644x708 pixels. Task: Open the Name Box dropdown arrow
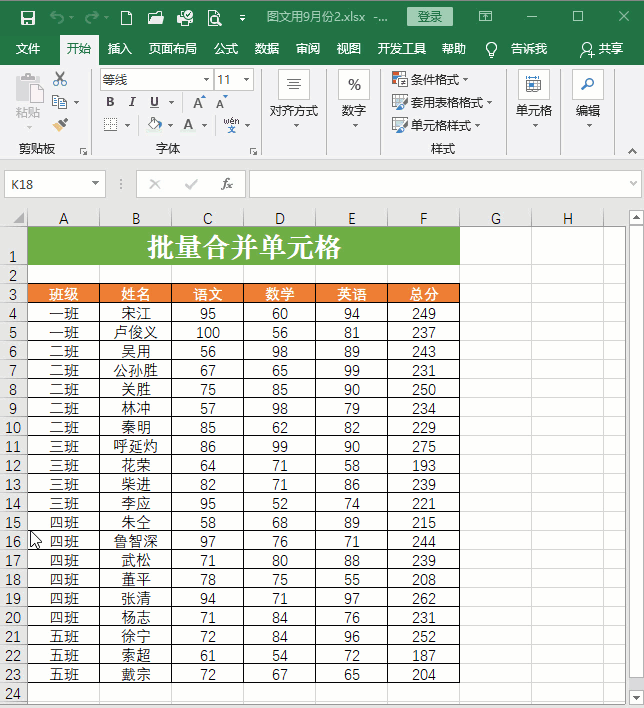pyautogui.click(x=95, y=184)
